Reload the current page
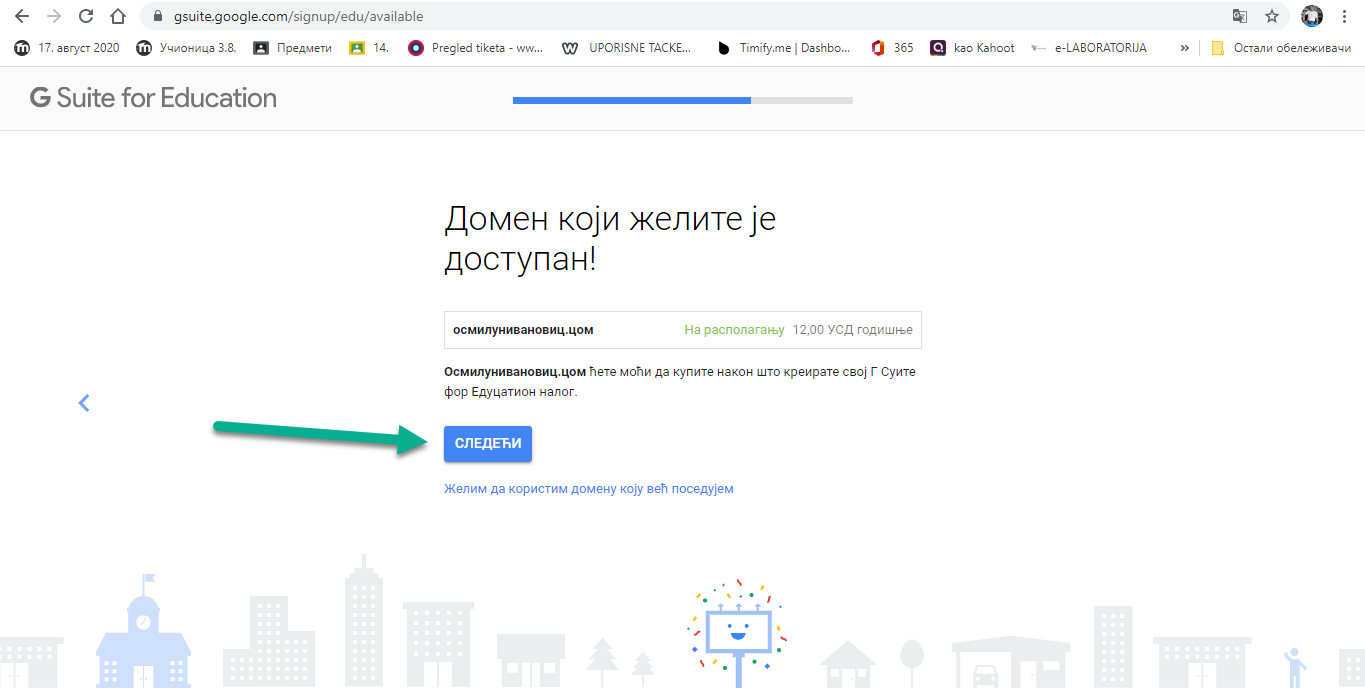The height and width of the screenshot is (691, 1365). click(86, 17)
